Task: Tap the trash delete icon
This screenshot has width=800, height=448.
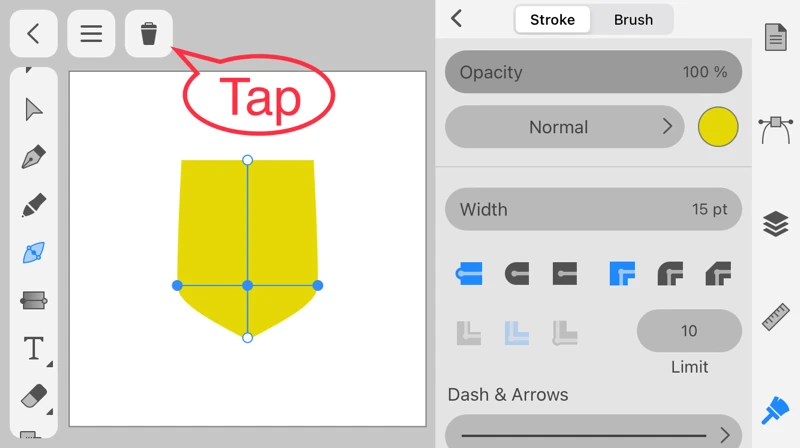Action: pos(149,34)
